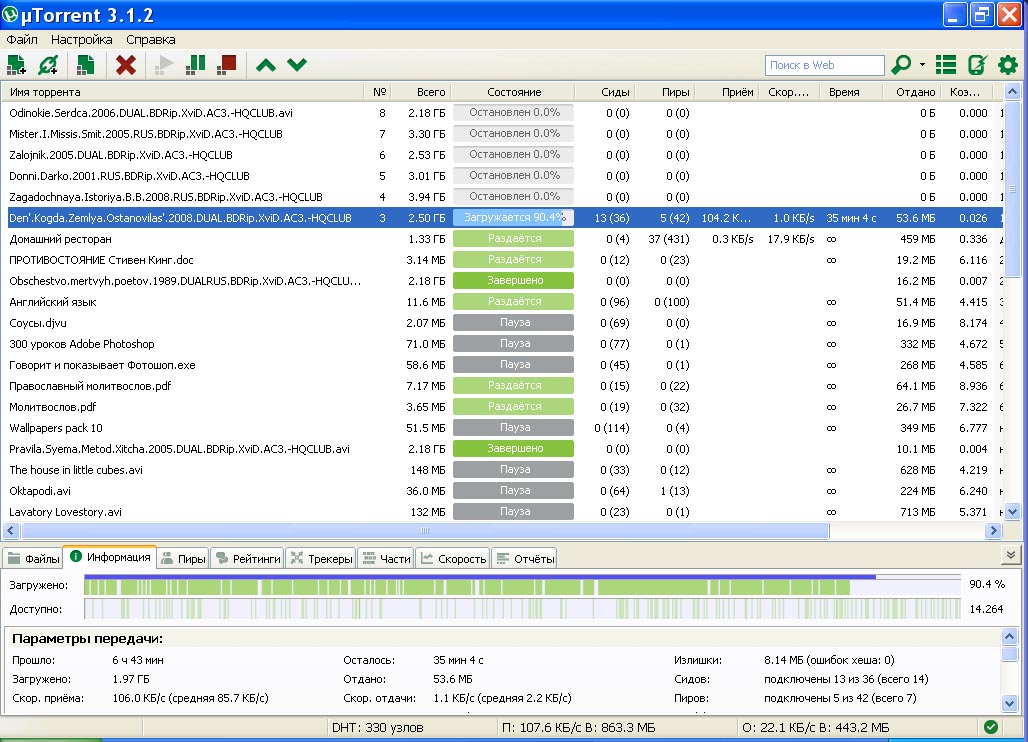Switch to the Части tab
Image resolution: width=1028 pixels, height=742 pixels.
(x=386, y=559)
